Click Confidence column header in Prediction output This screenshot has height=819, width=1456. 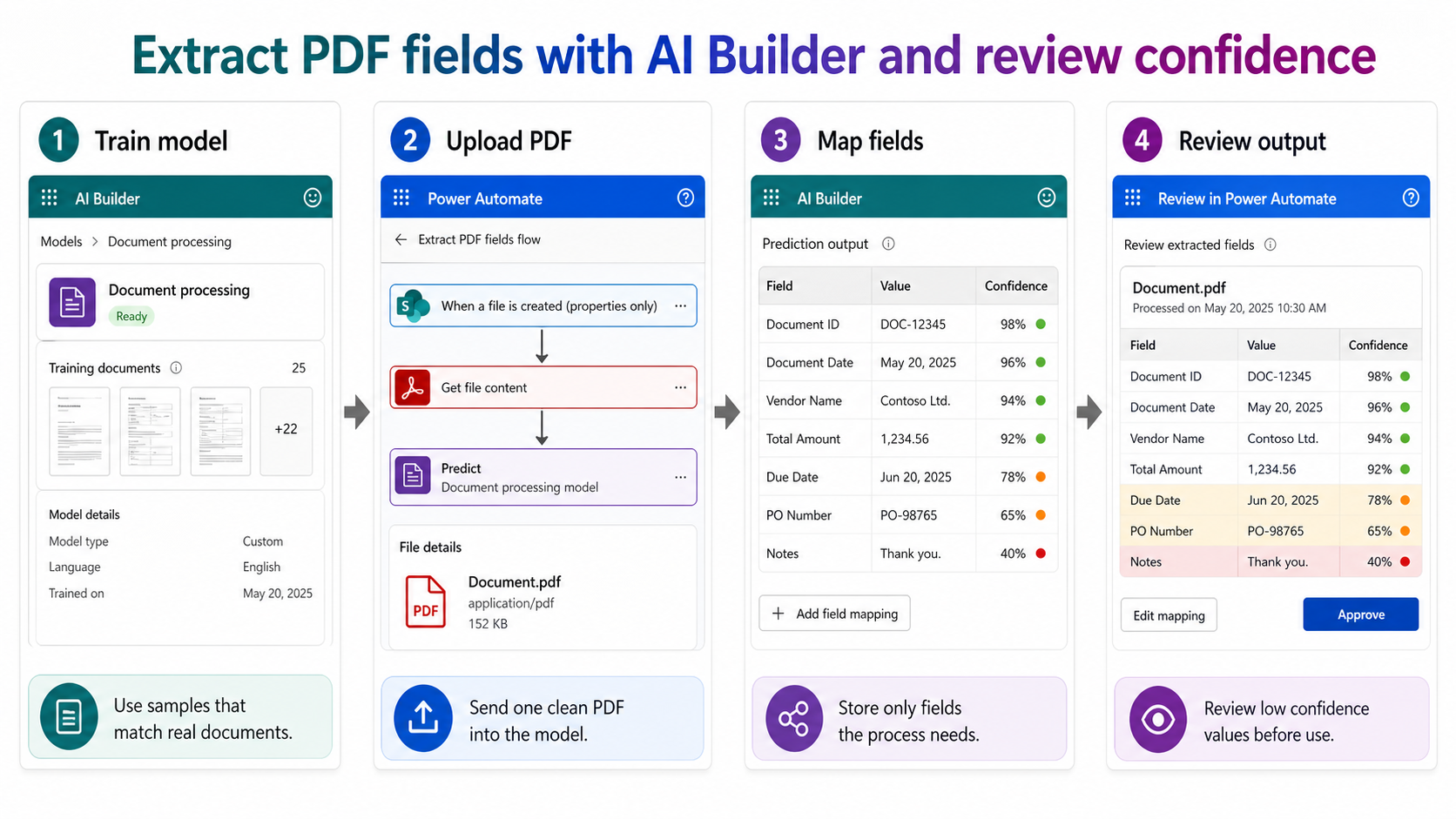[x=1015, y=285]
